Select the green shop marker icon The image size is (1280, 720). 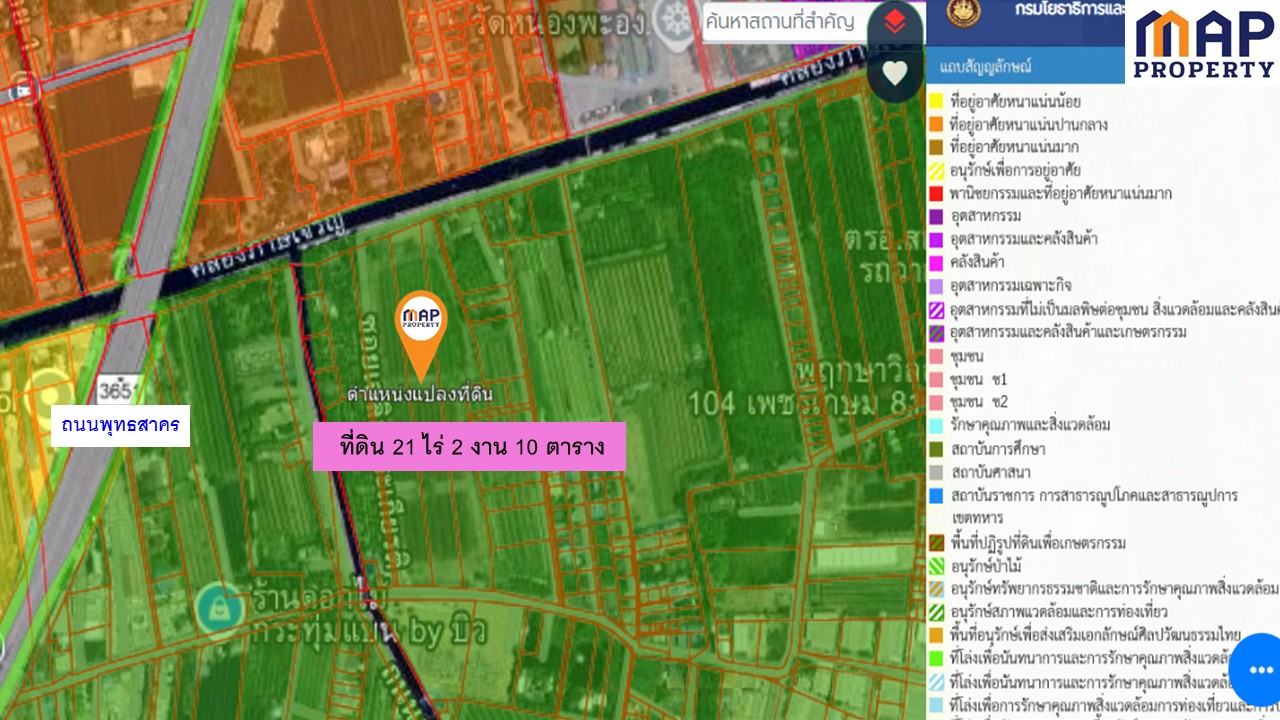[x=219, y=608]
